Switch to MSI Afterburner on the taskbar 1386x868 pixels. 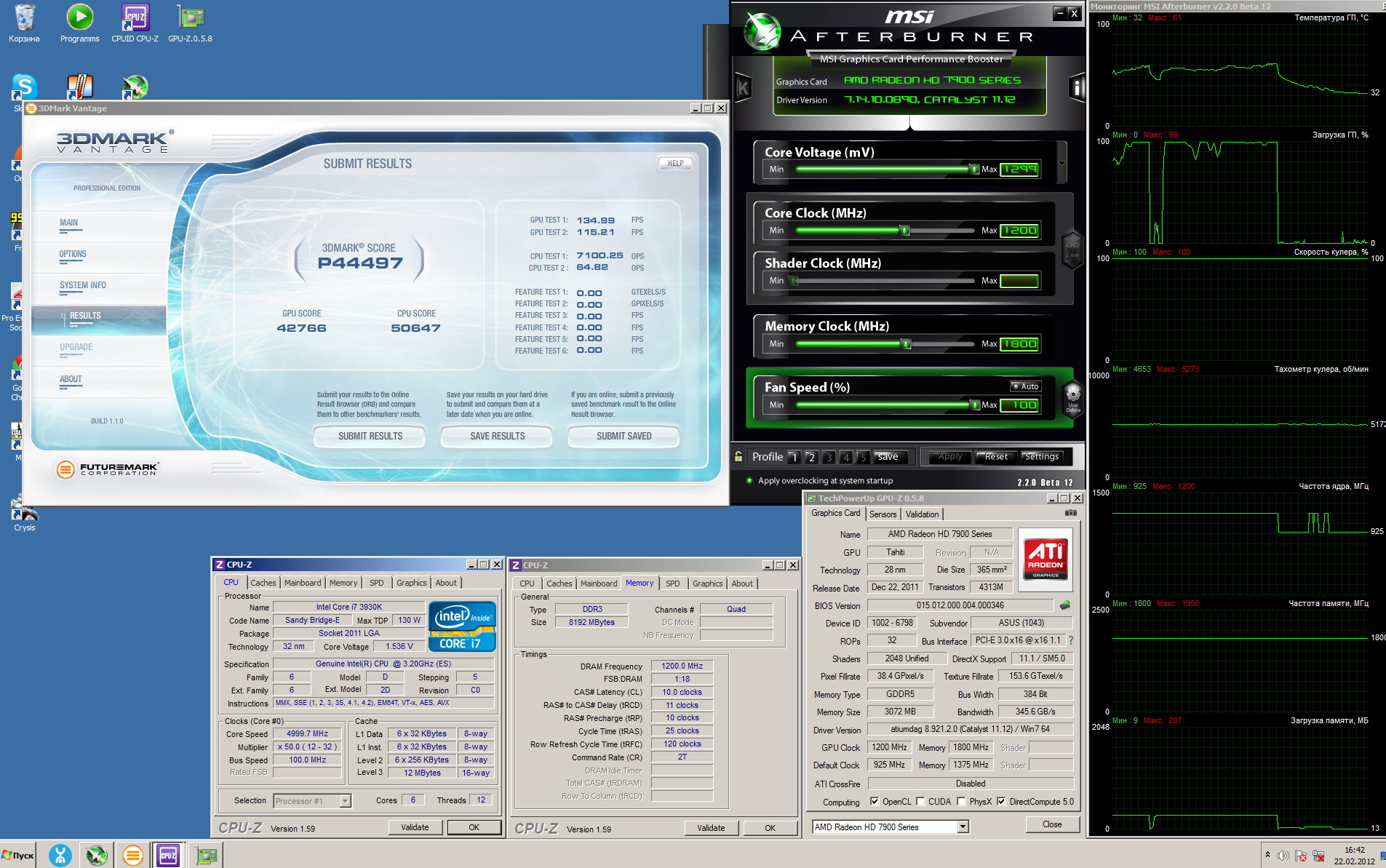tap(96, 856)
